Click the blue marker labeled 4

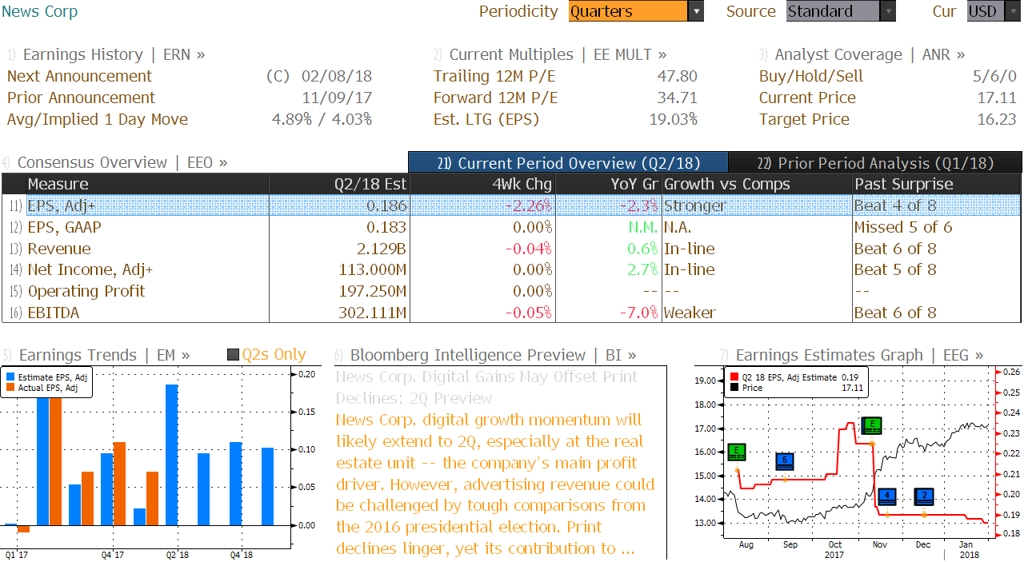(887, 496)
